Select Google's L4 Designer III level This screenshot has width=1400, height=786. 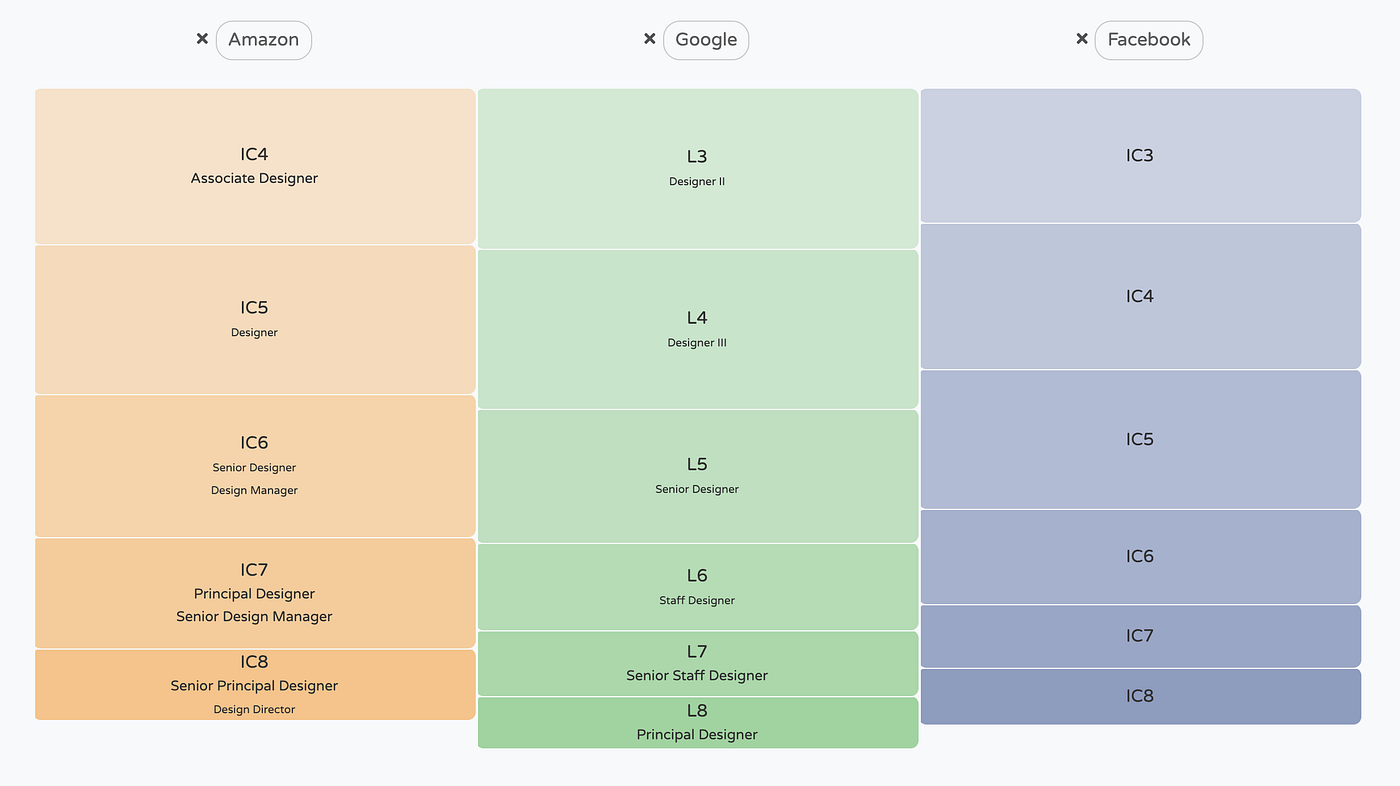click(697, 328)
